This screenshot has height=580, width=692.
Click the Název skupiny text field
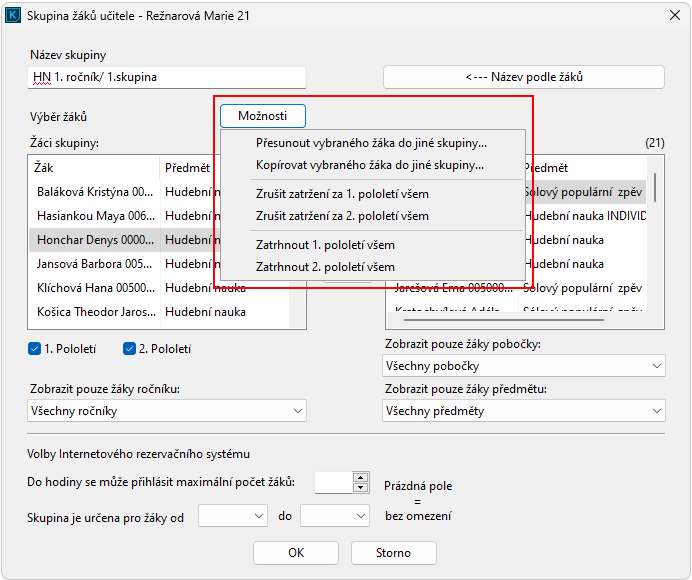pyautogui.click(x=166, y=77)
